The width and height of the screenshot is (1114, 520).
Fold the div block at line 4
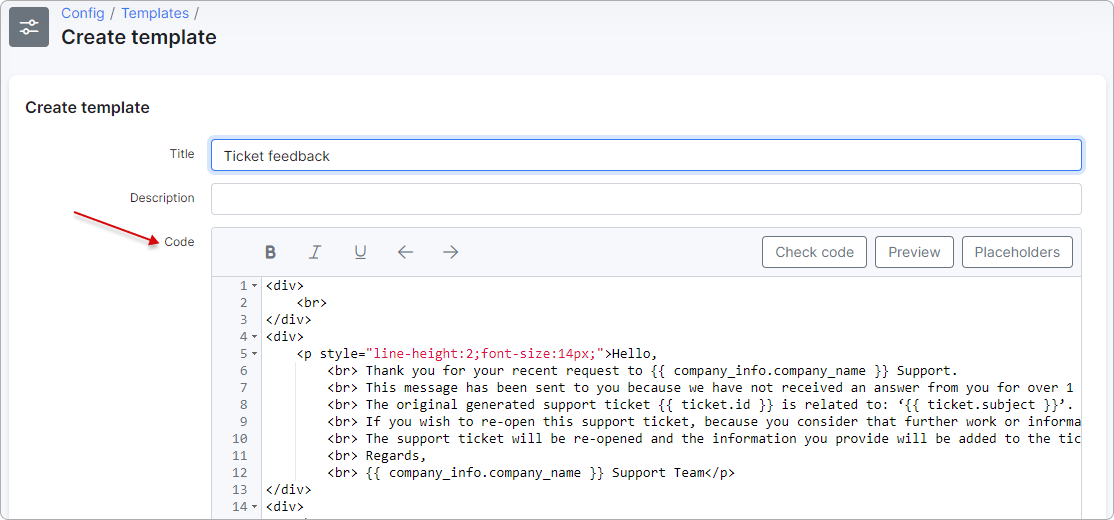254,337
